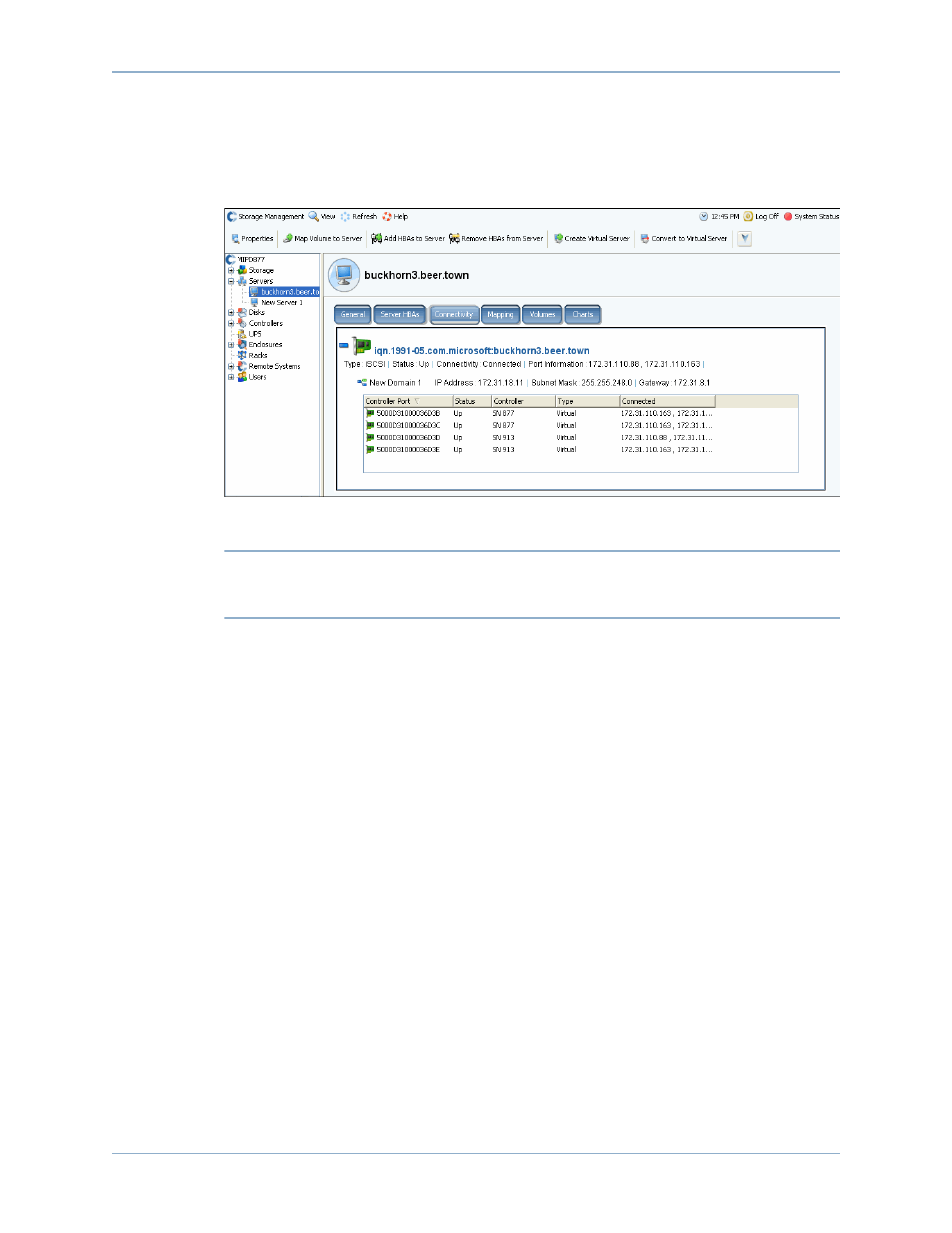The image size is (952, 1233).
Task: Expand the Storage tree node
Action: 231,270
